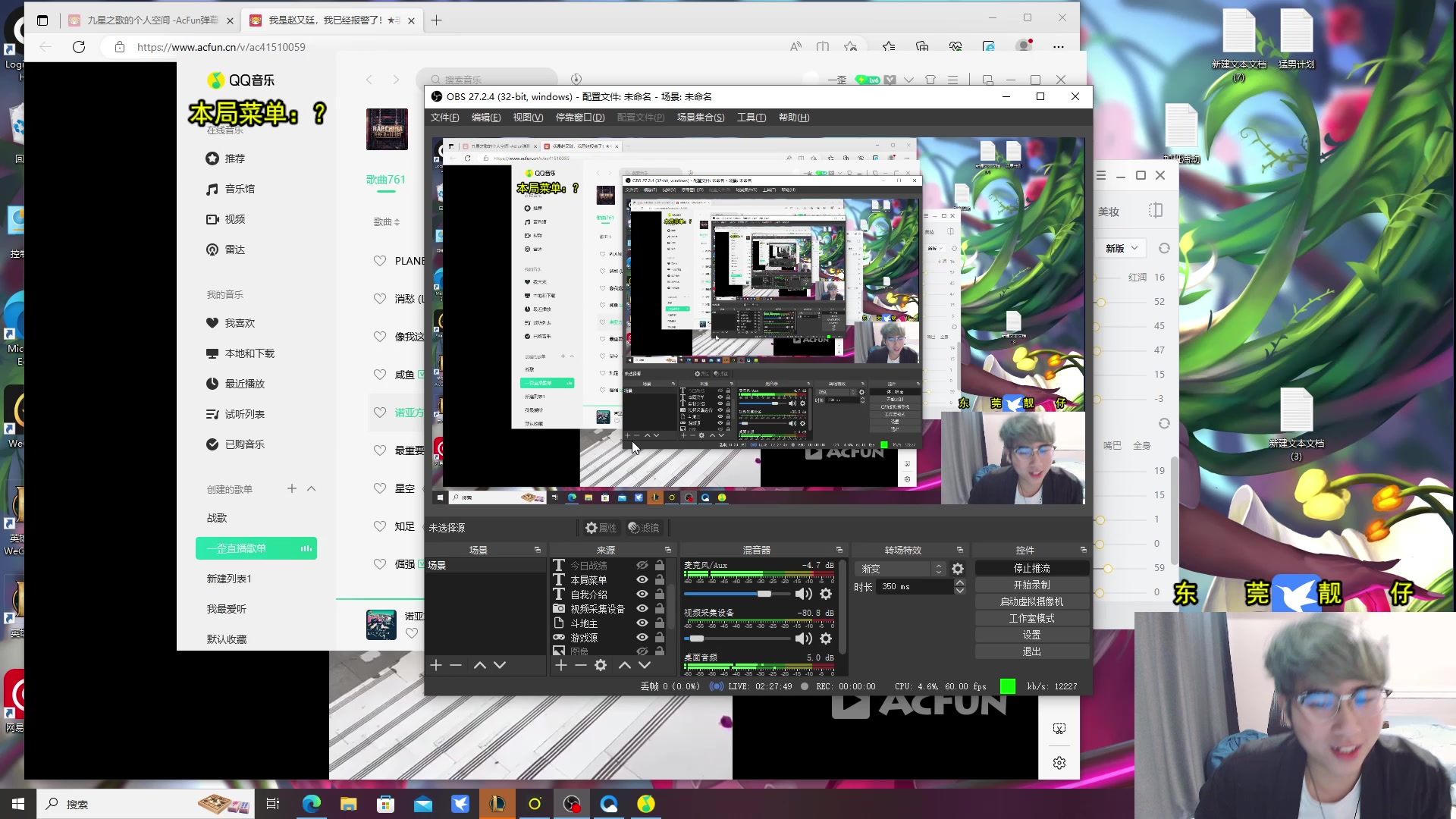Open transition properties gear beside 渐变
The width and height of the screenshot is (1456, 819).
958,569
